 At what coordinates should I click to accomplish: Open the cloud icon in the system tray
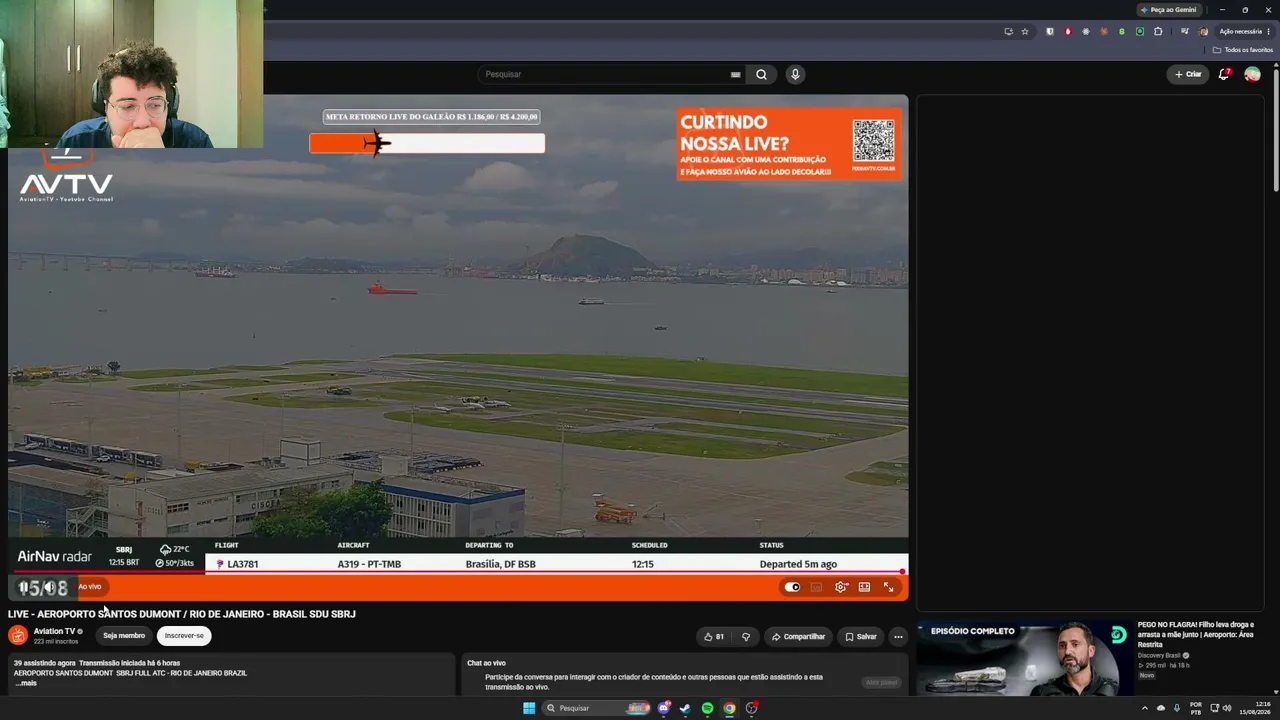coord(1161,708)
